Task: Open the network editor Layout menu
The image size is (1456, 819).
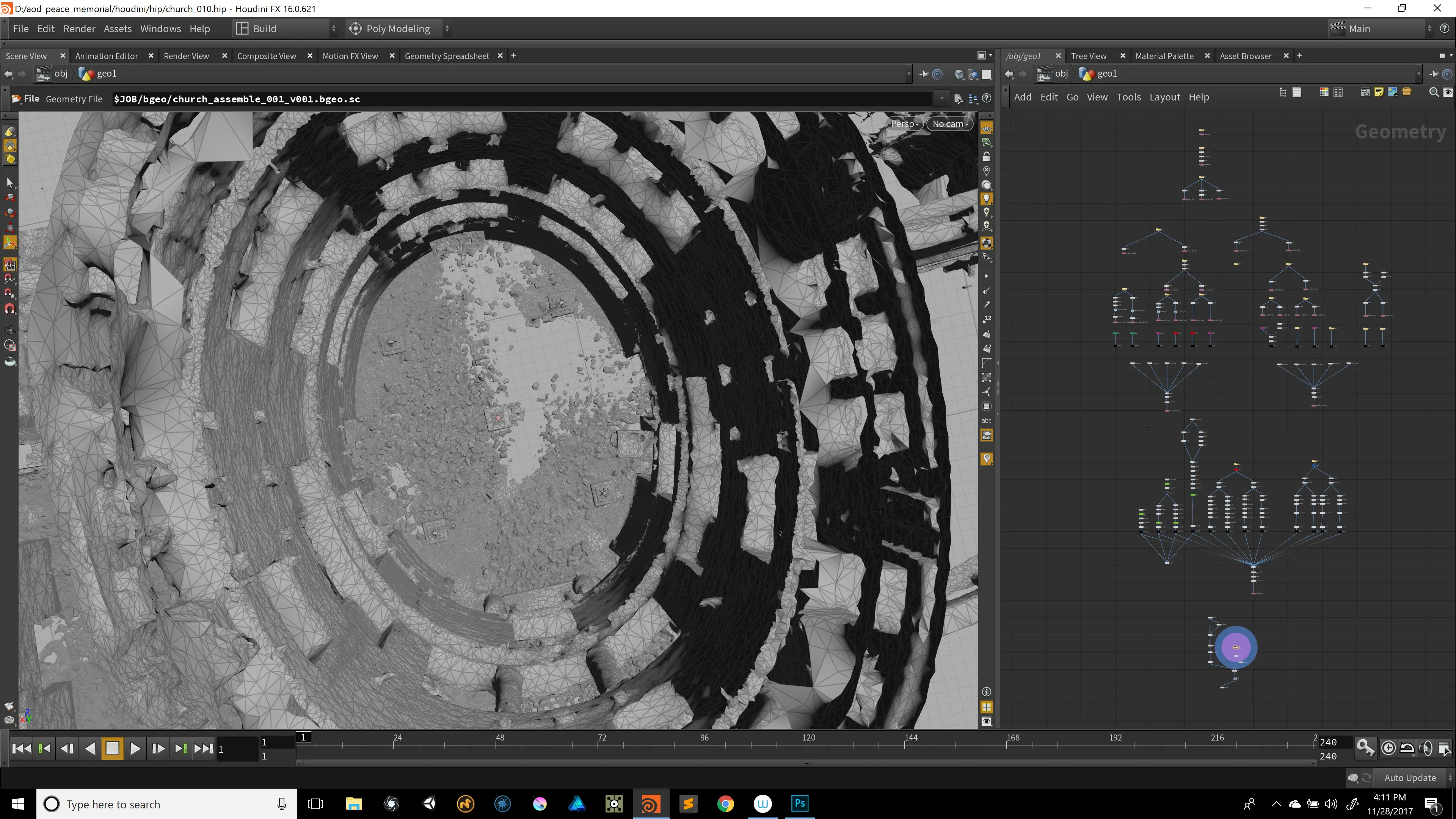Action: click(x=1164, y=97)
